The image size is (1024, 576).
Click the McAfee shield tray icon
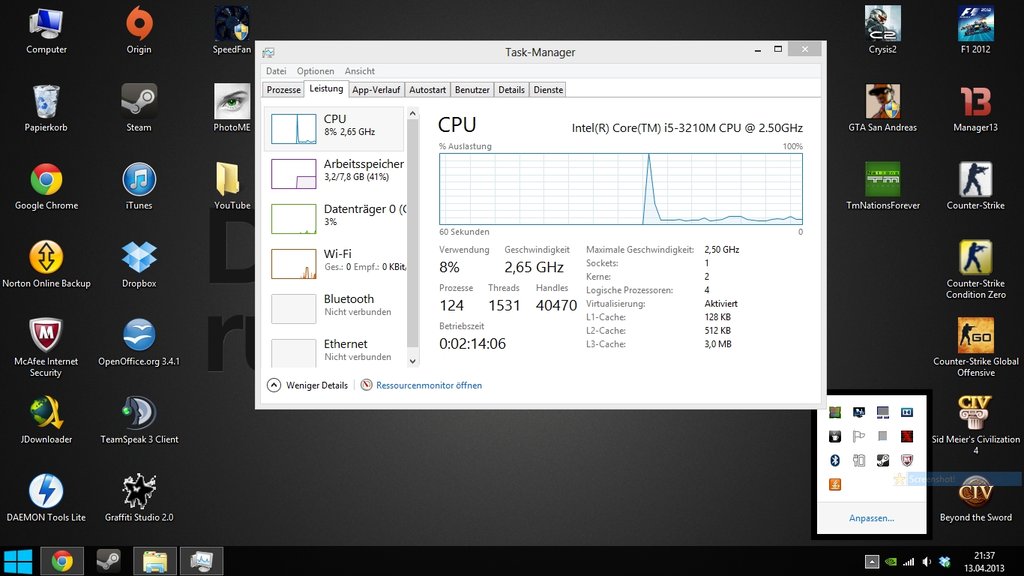click(x=907, y=461)
